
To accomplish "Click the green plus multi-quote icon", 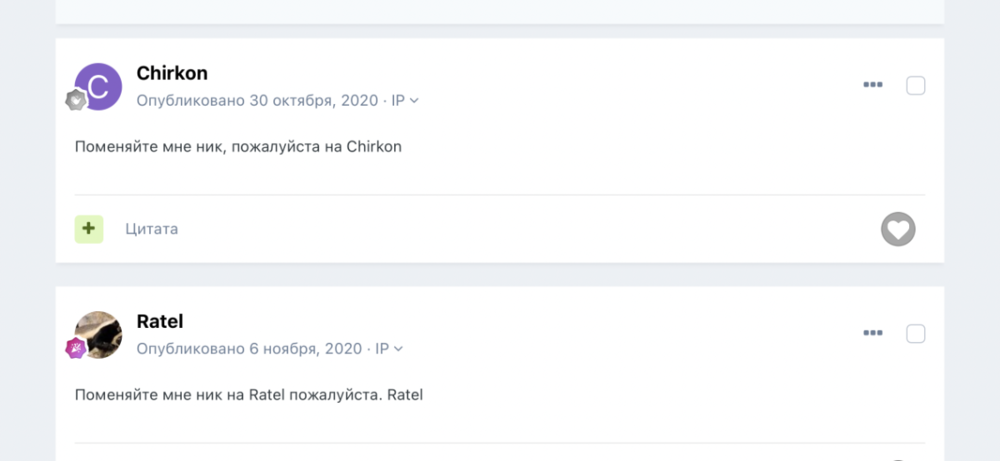I will click(x=89, y=229).
